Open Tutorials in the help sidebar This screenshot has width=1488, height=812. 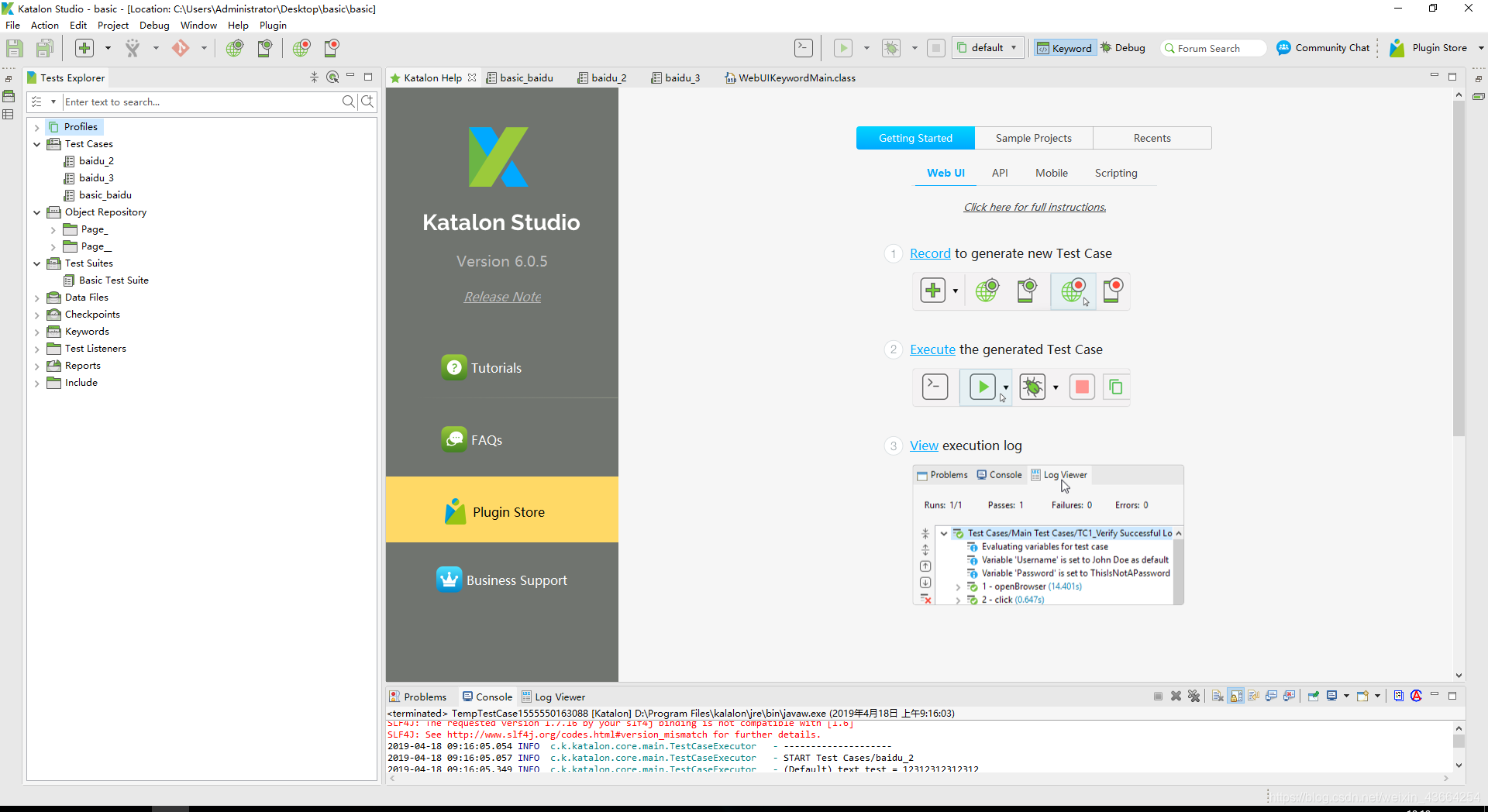(481, 367)
